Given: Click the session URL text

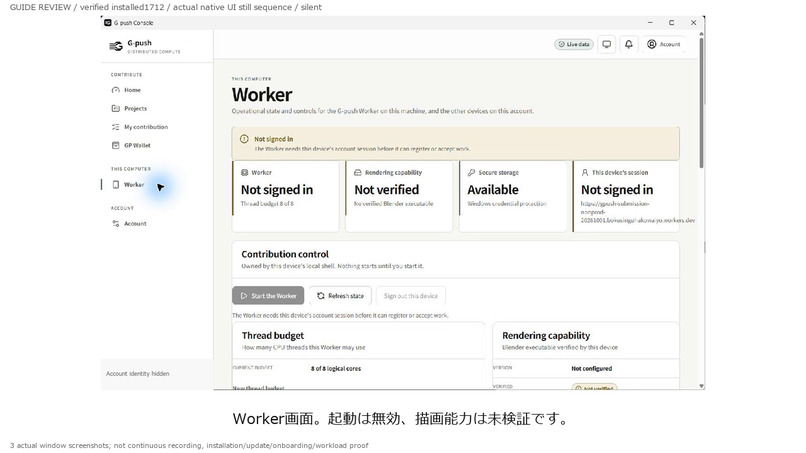Looking at the screenshot, I should click(637, 212).
